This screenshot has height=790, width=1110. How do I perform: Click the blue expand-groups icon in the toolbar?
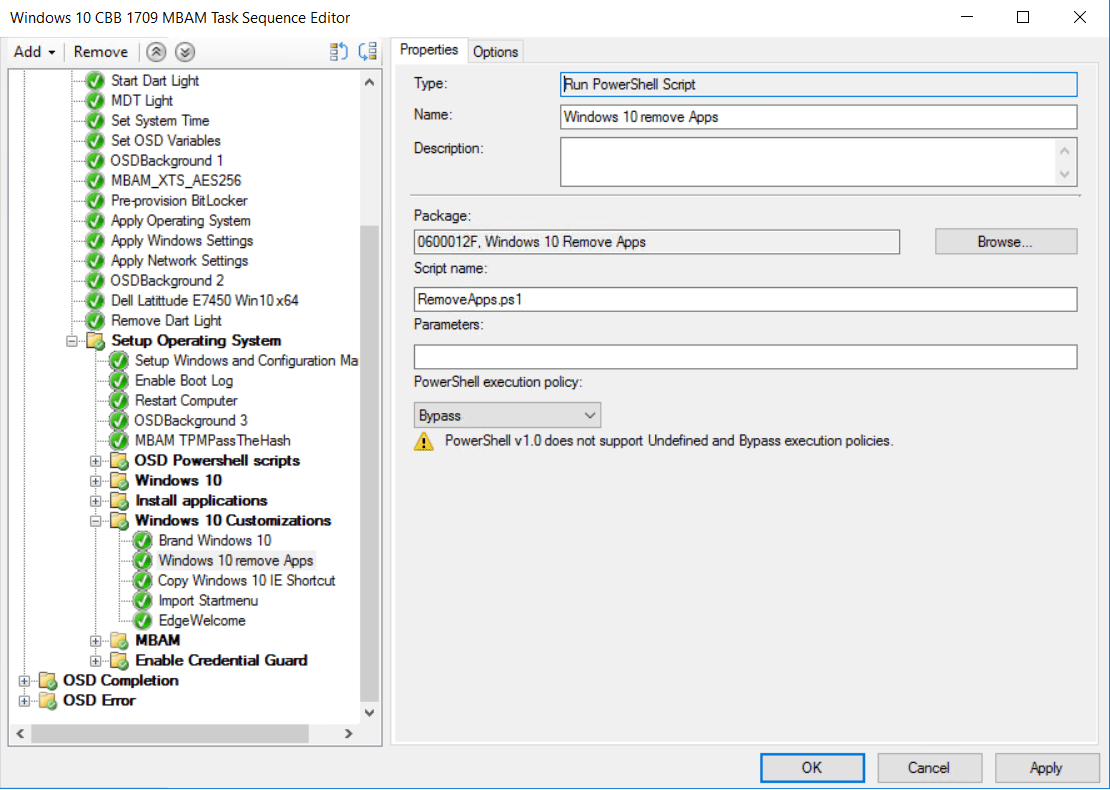click(x=367, y=51)
